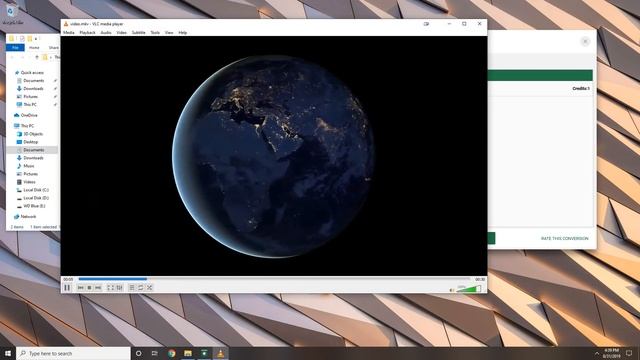Show extended settings in VLC
640x360 pixels.
(119, 288)
